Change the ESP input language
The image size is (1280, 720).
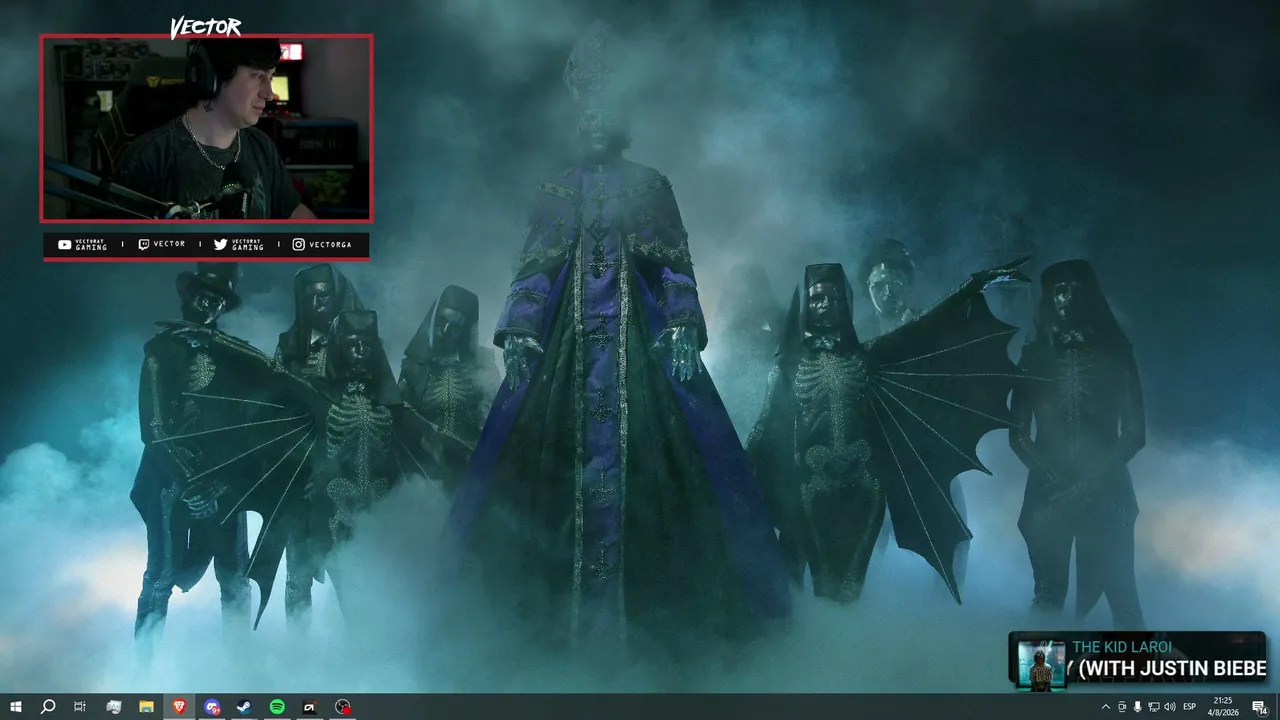coord(1190,707)
